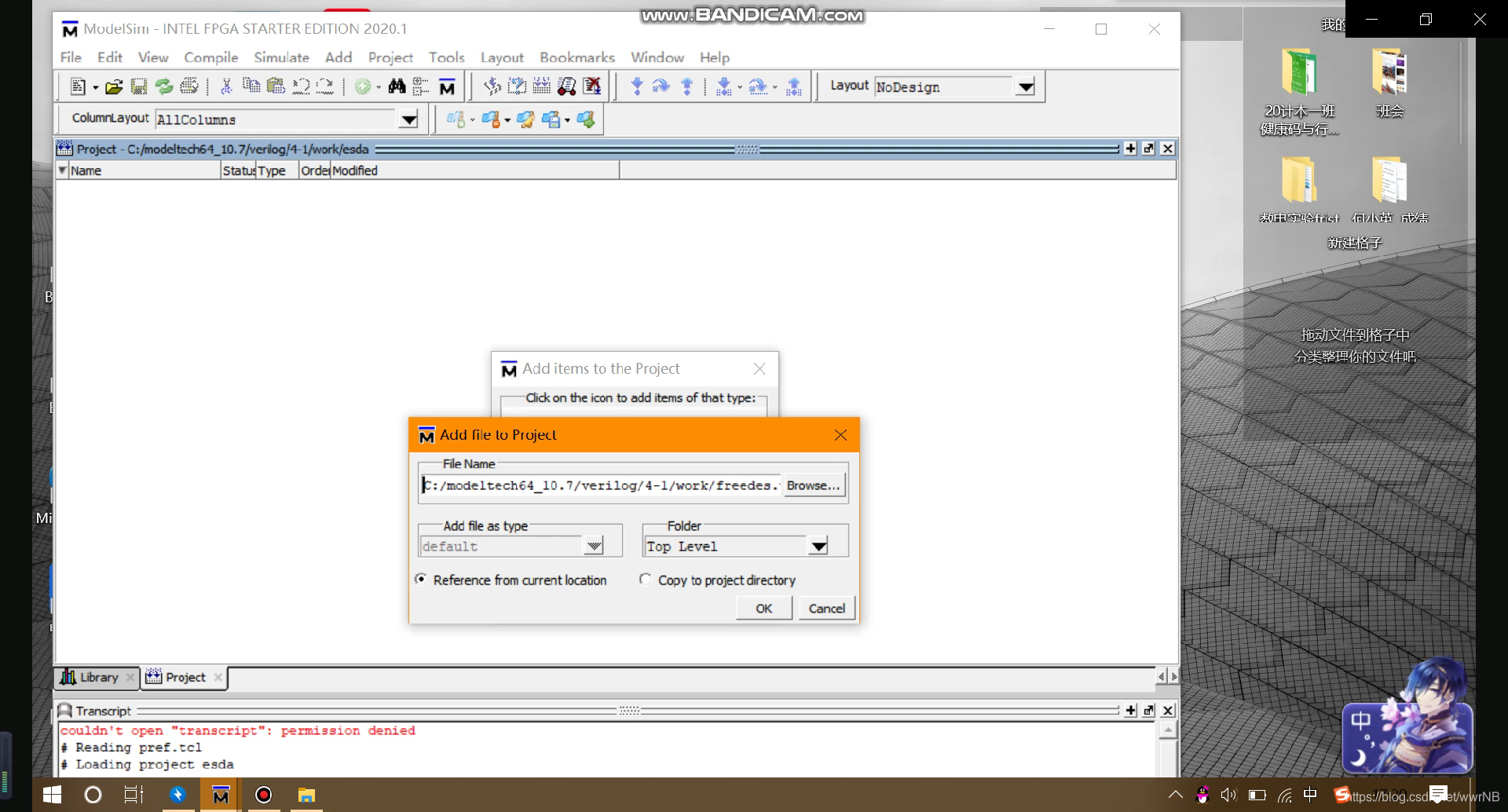This screenshot has height=812, width=1508.
Task: Click the Windows Start button
Action: point(52,795)
